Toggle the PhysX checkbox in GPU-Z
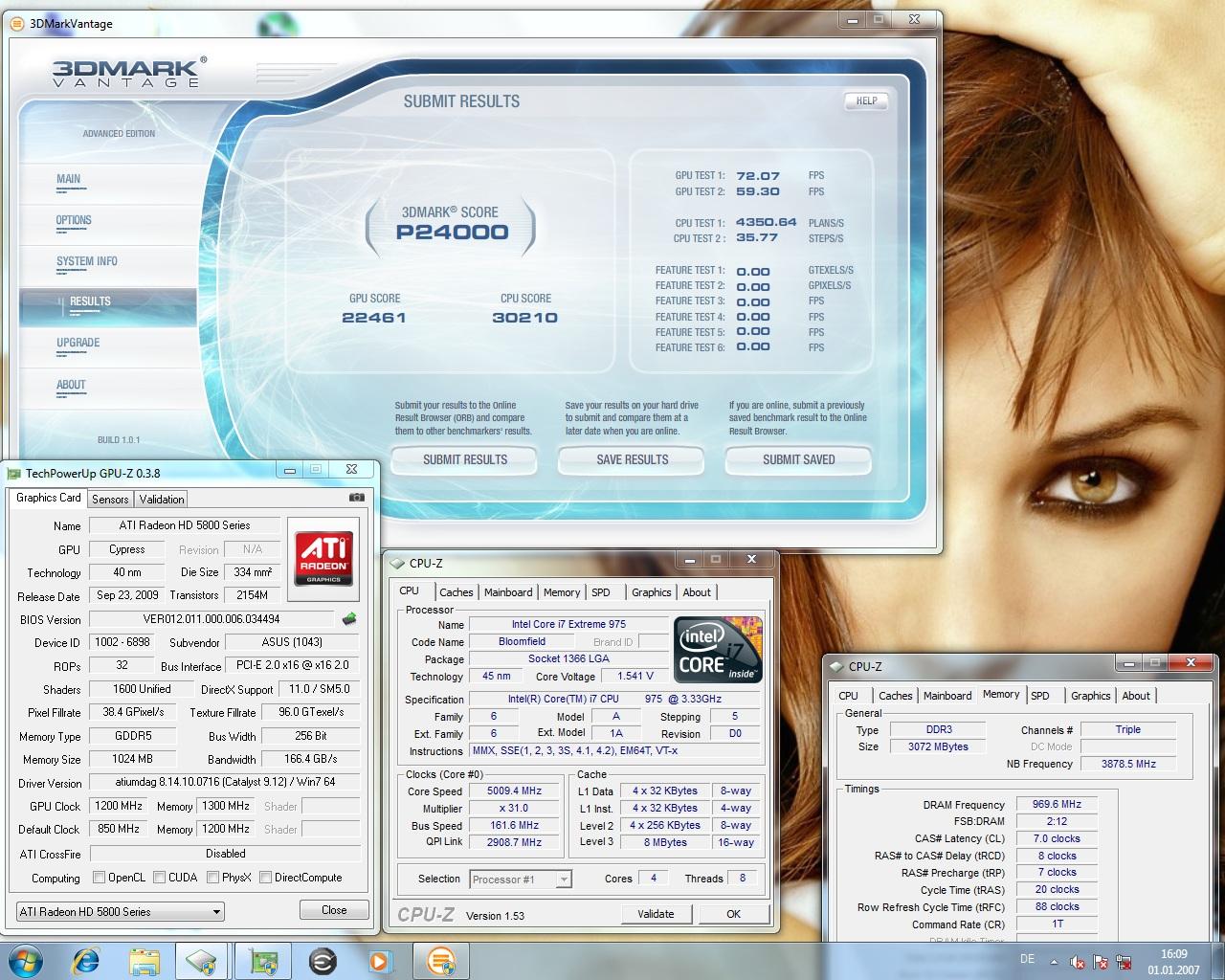This screenshot has width=1225, height=980. pyautogui.click(x=212, y=878)
